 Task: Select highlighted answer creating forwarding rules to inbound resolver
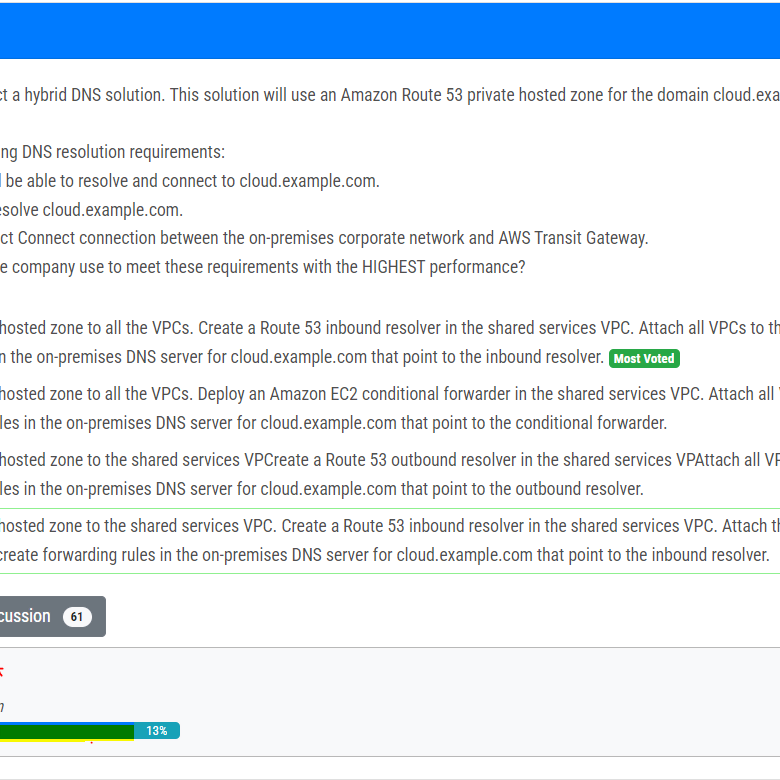(x=390, y=541)
